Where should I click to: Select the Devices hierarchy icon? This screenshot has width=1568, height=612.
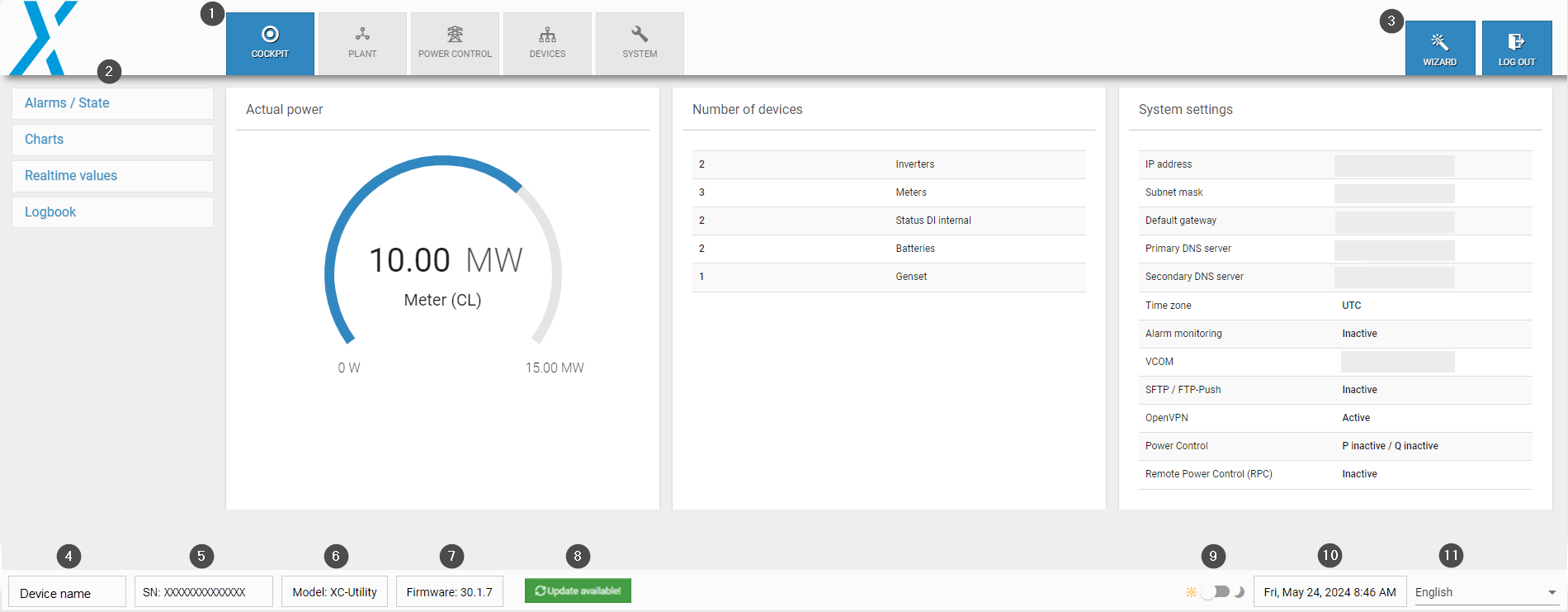[x=547, y=35]
